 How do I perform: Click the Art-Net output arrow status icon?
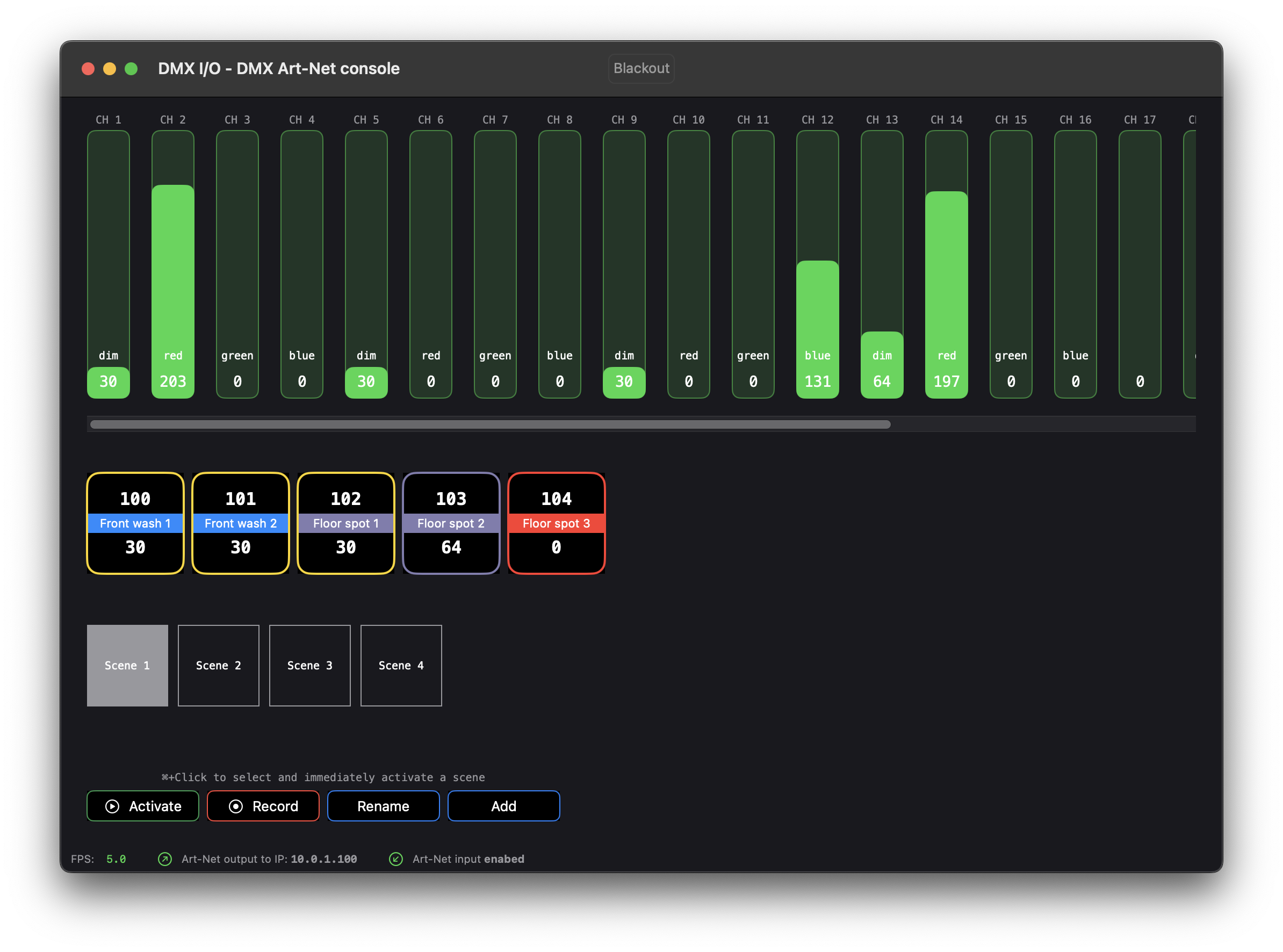click(x=165, y=859)
